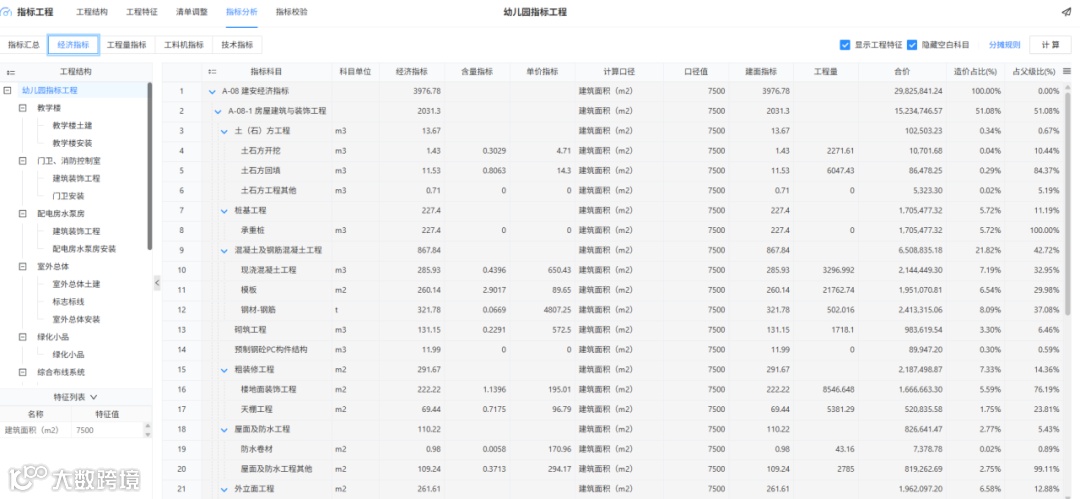
Task: Click the 预制钢砼PC构件结构 row name
Action: pos(271,350)
